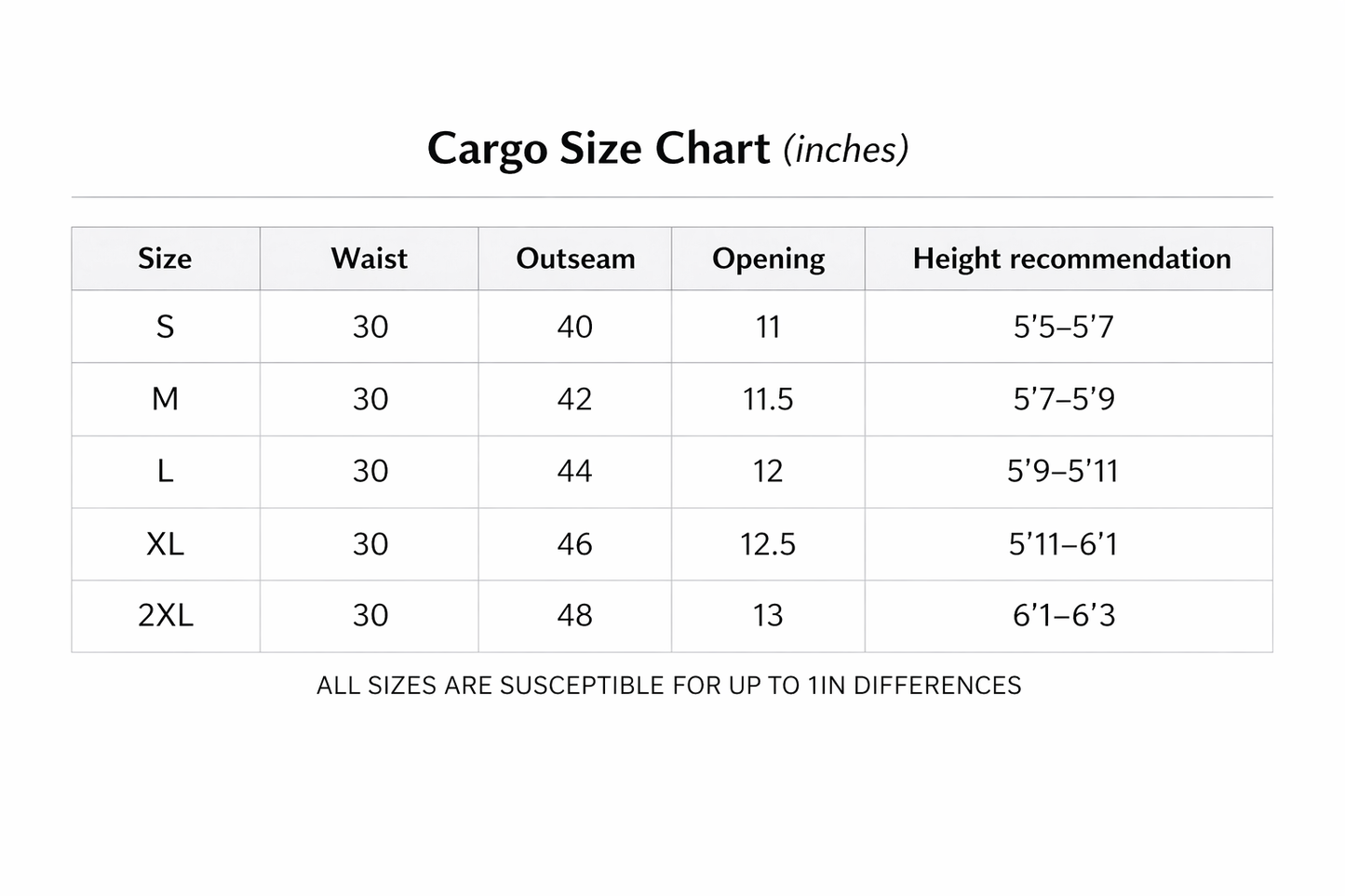This screenshot has width=1345, height=896.
Task: Select outseam value 44 for size L
Action: (574, 471)
